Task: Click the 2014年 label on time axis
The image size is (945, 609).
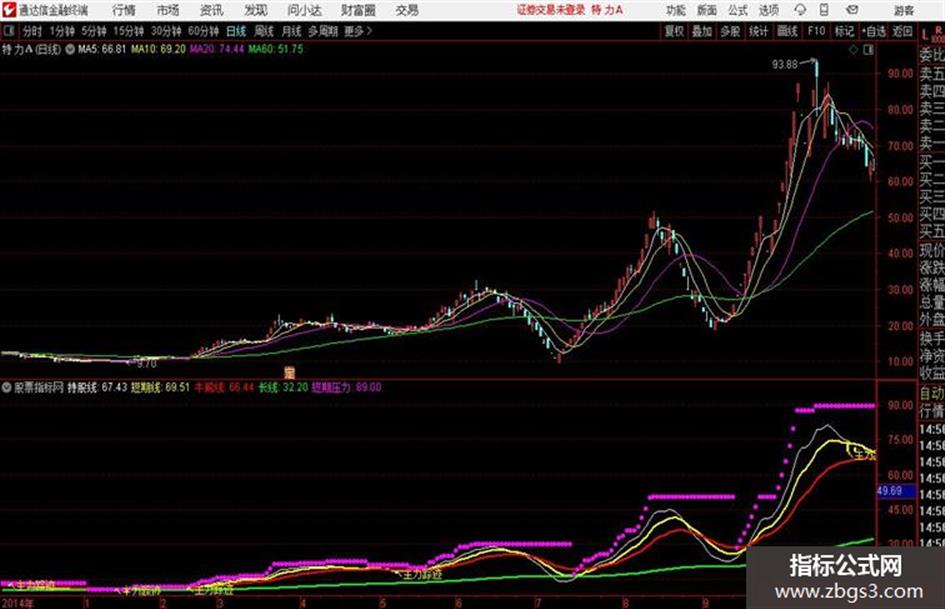Action: tap(17, 603)
